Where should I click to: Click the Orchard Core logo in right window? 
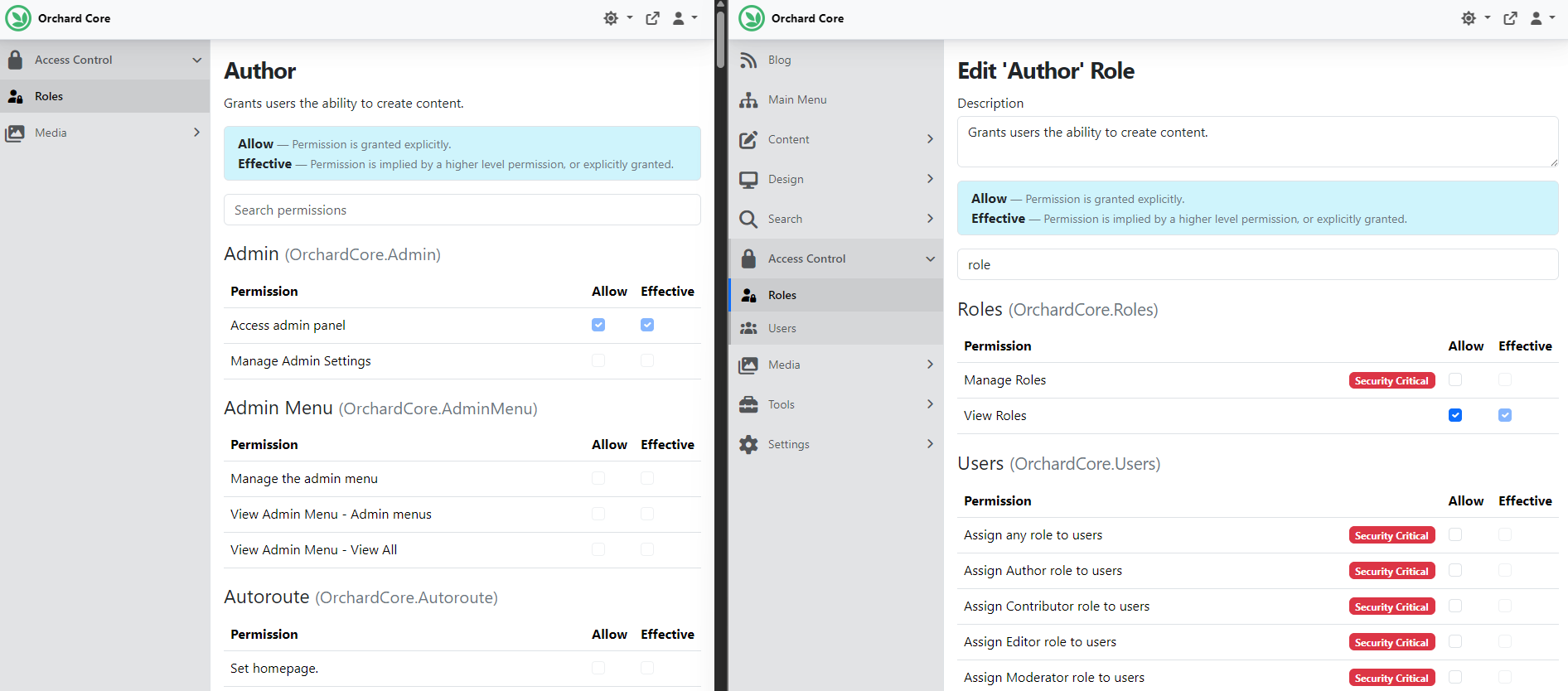pos(752,18)
